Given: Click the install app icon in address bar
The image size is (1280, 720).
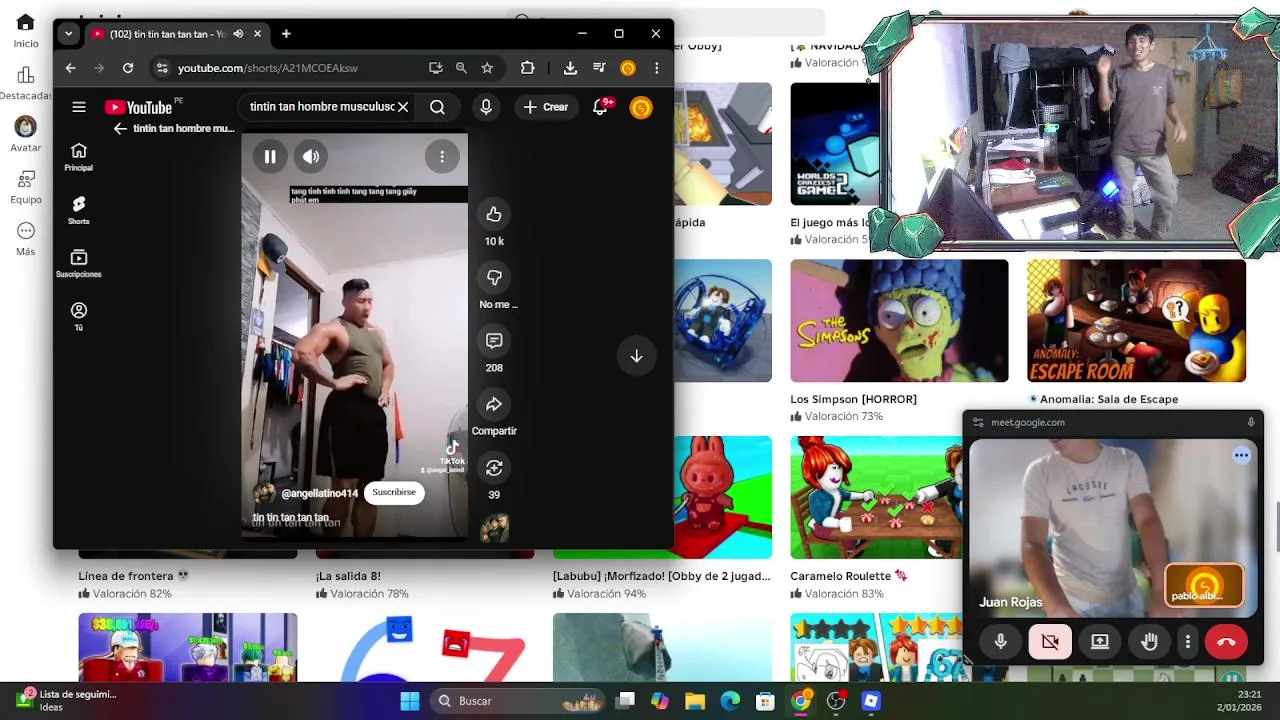Looking at the screenshot, I should point(435,68).
